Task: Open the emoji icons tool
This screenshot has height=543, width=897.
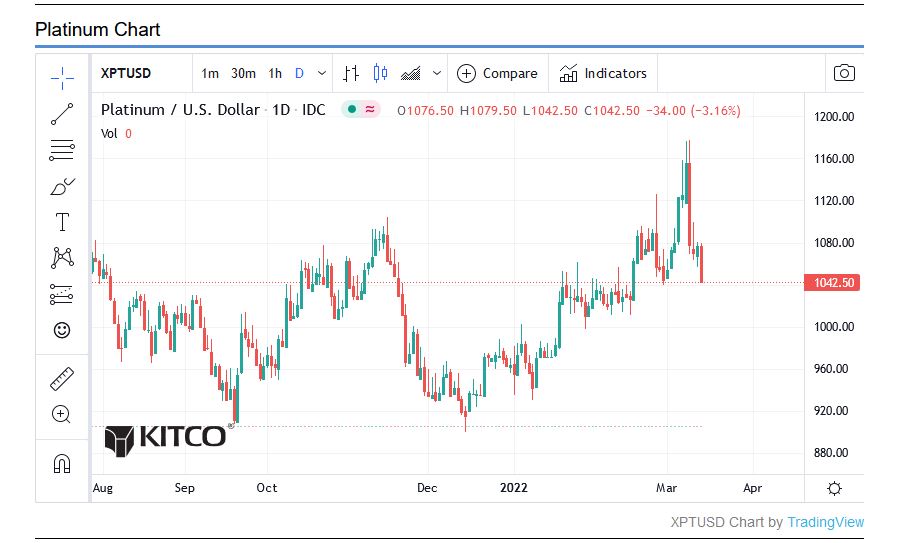Action: click(x=62, y=330)
